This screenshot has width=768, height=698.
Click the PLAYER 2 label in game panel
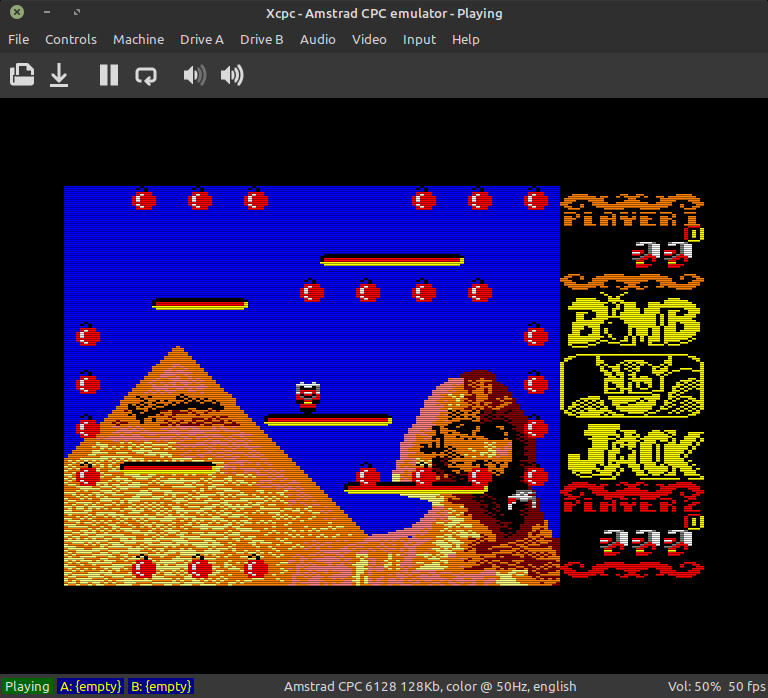click(631, 505)
